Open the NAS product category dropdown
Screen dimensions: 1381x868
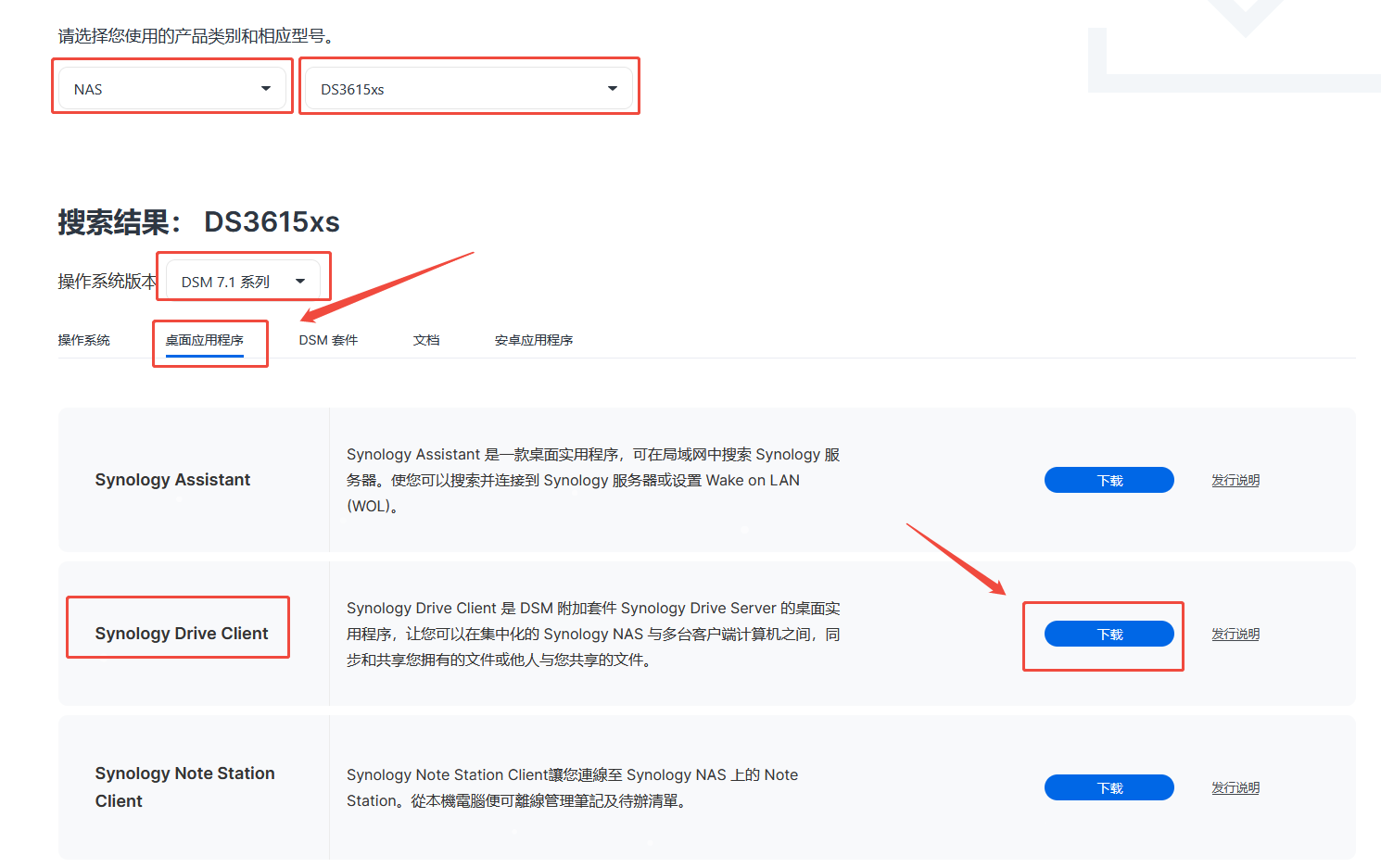[172, 89]
